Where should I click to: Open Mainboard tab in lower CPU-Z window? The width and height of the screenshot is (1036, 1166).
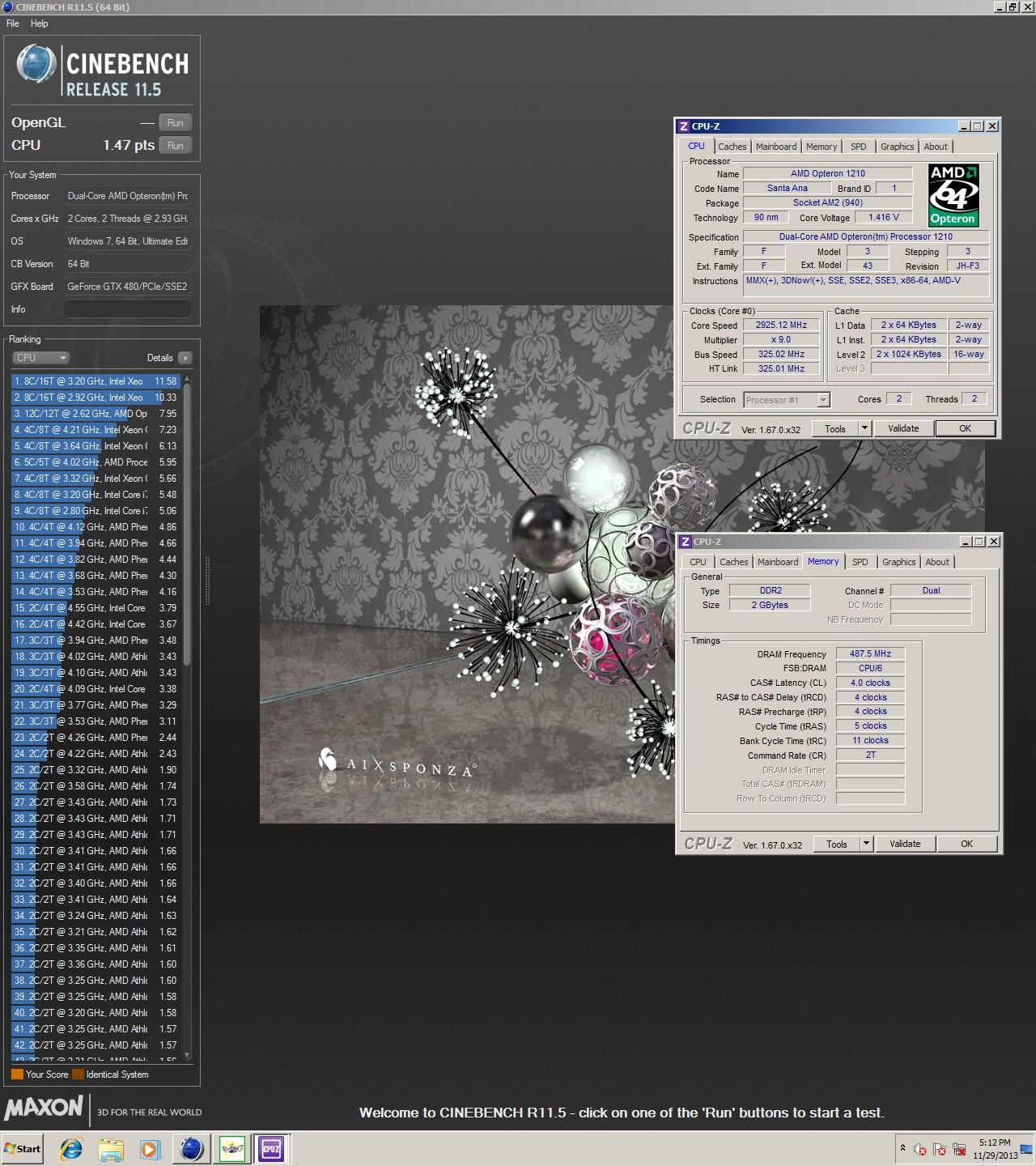[778, 562]
